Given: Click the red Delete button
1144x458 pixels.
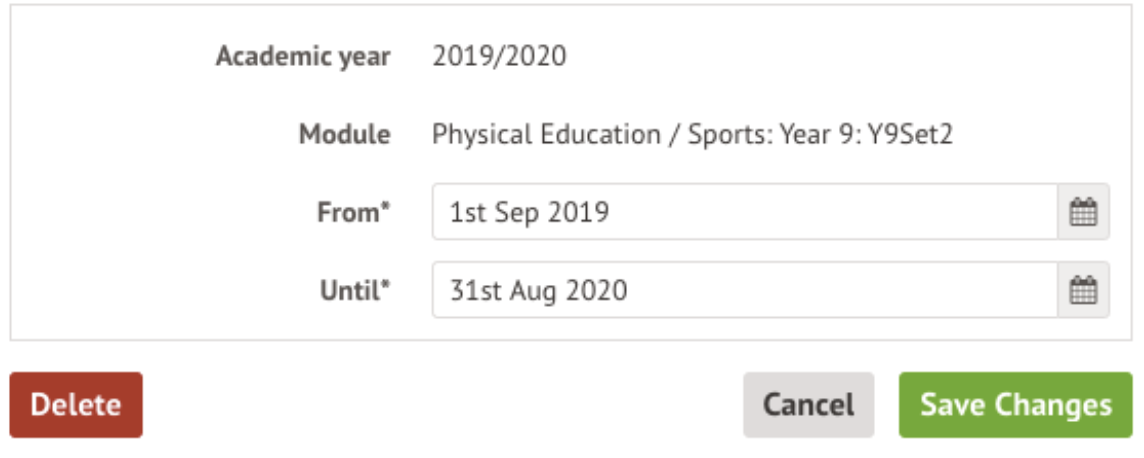Looking at the screenshot, I should pos(76,405).
